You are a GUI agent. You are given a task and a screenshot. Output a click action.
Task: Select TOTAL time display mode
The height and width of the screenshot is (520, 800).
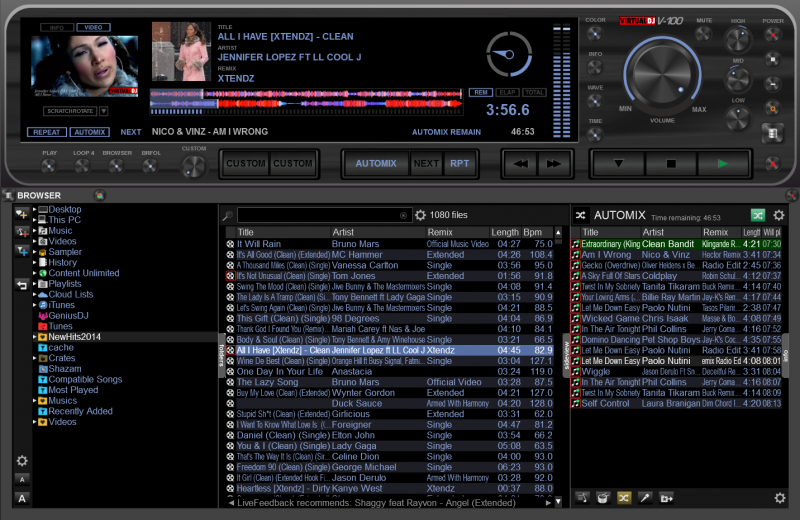534,92
